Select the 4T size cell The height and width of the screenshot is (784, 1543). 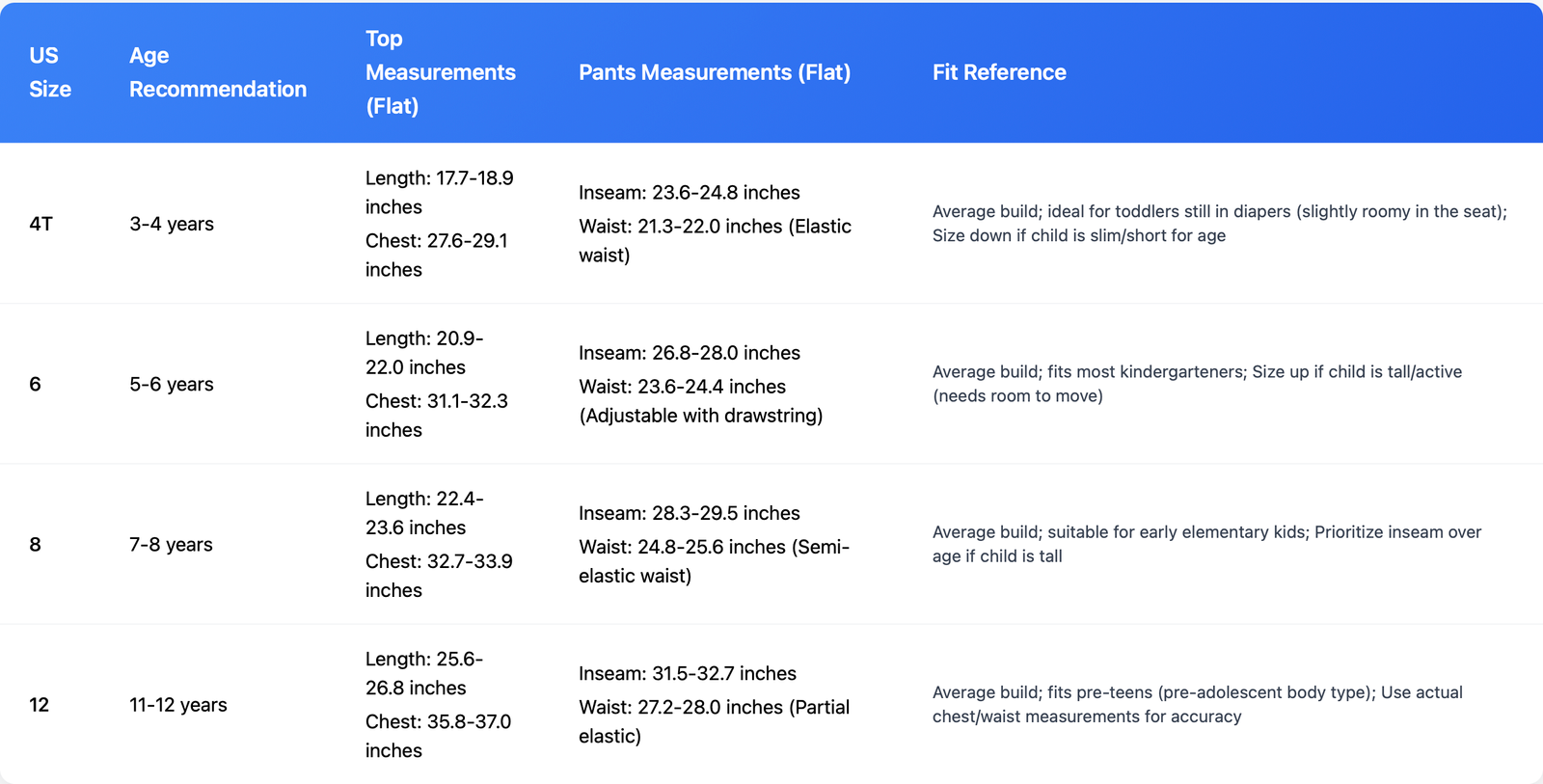[41, 224]
